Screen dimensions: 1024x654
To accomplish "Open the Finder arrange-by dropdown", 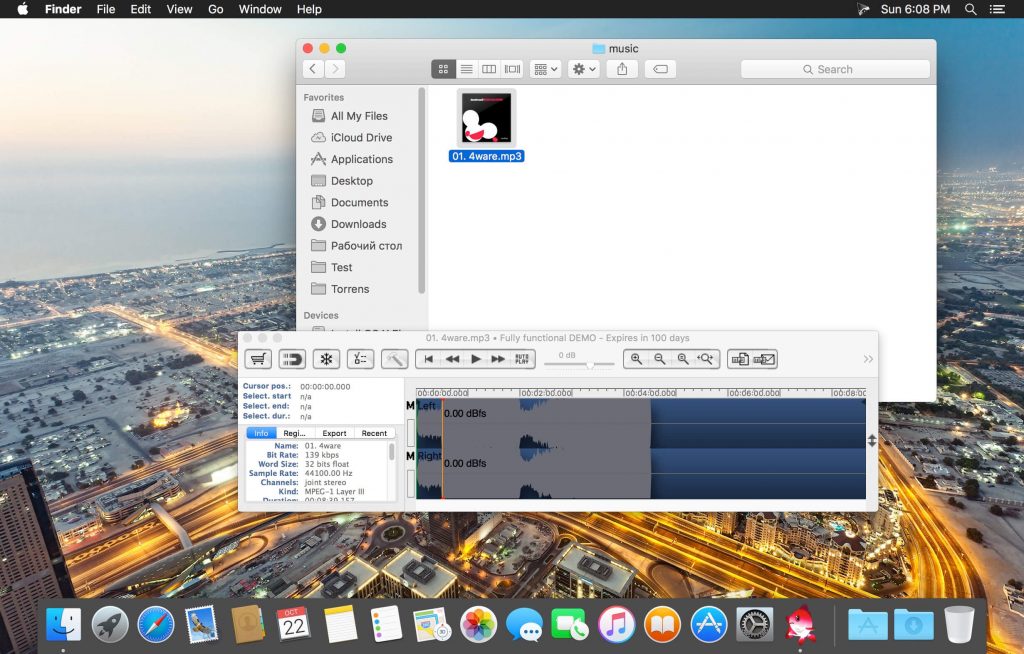I will (x=544, y=69).
